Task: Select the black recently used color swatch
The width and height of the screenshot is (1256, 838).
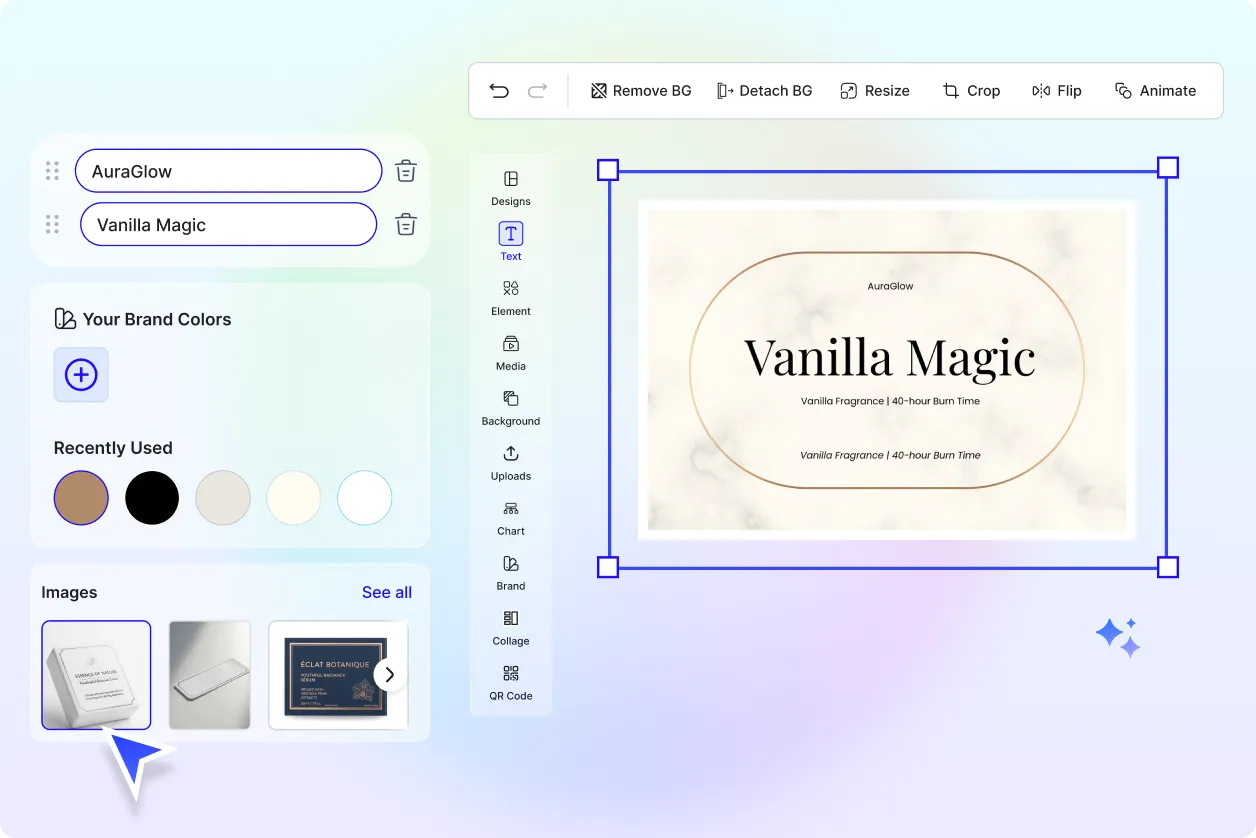Action: click(x=152, y=497)
